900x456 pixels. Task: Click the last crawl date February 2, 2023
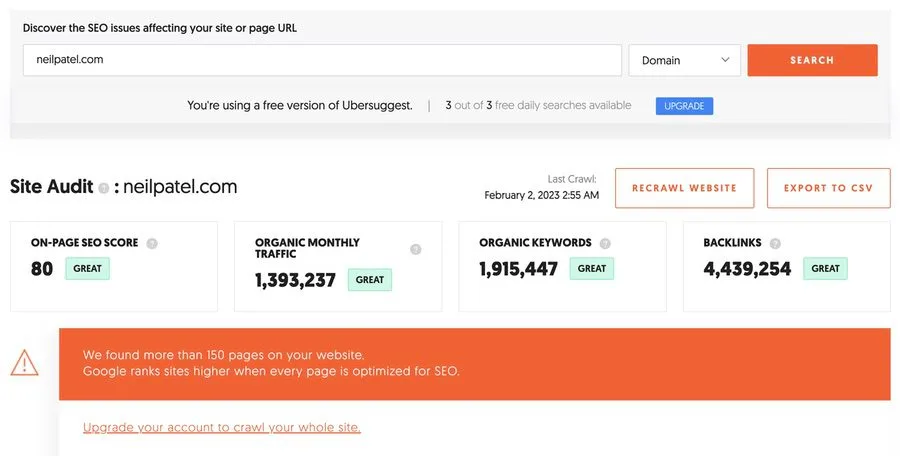point(541,195)
